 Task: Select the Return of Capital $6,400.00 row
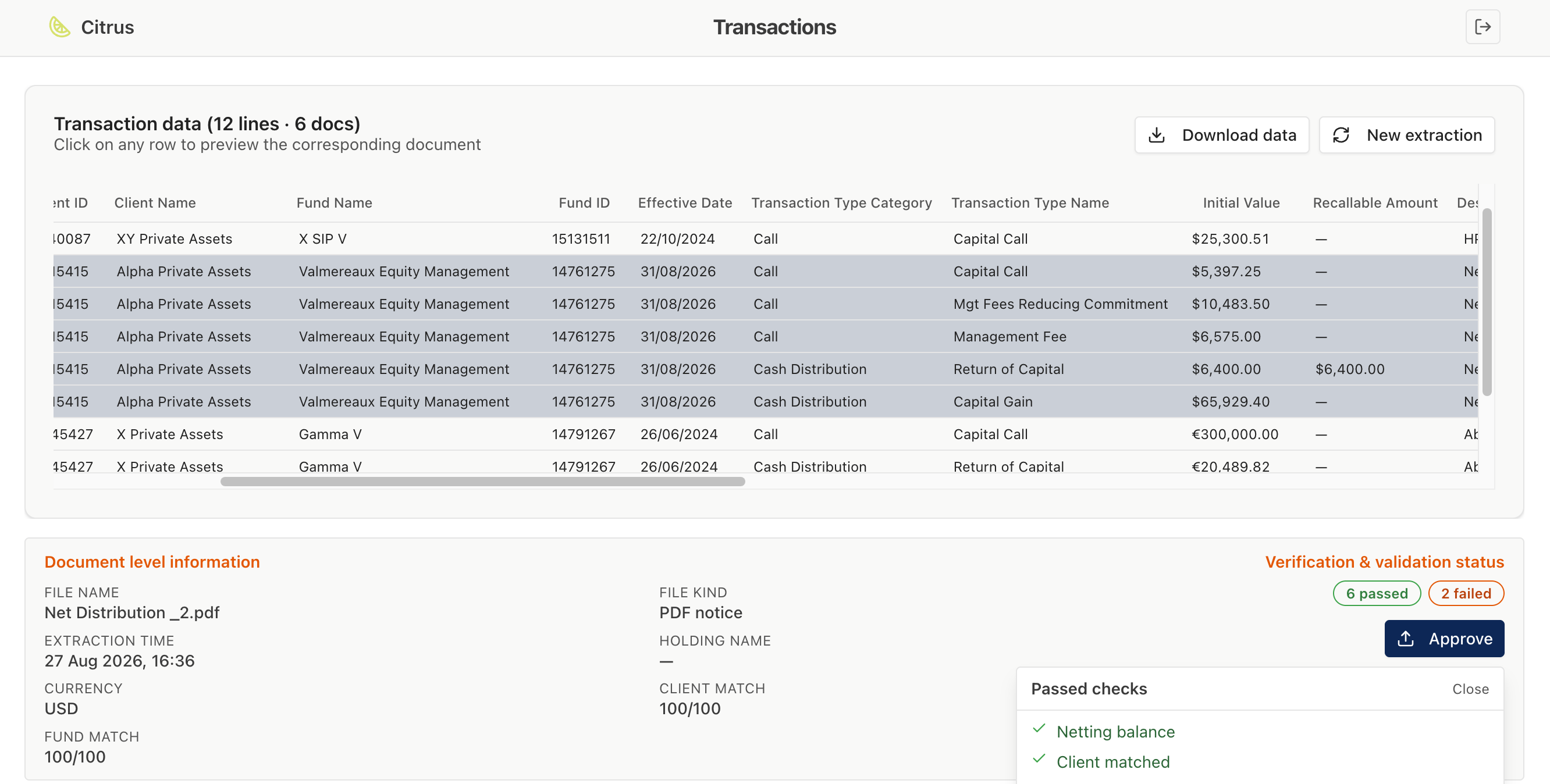[x=765, y=369]
